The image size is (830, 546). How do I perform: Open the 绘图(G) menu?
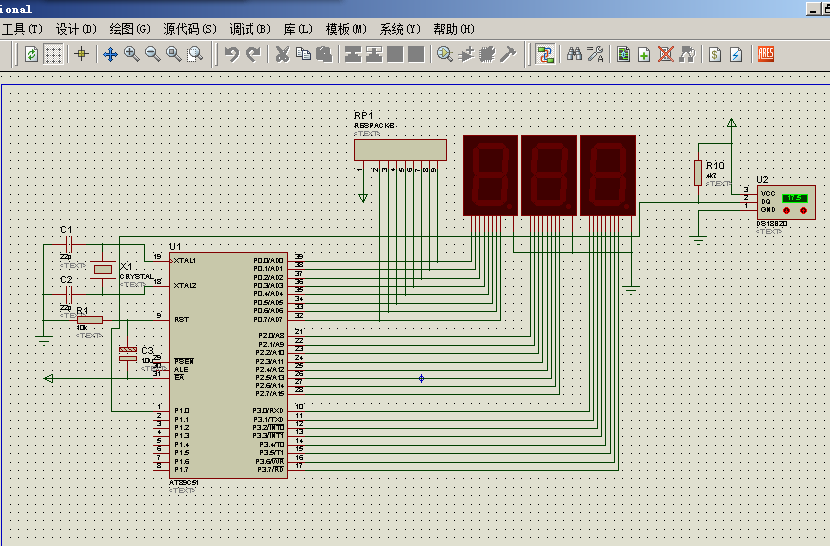pyautogui.click(x=130, y=29)
